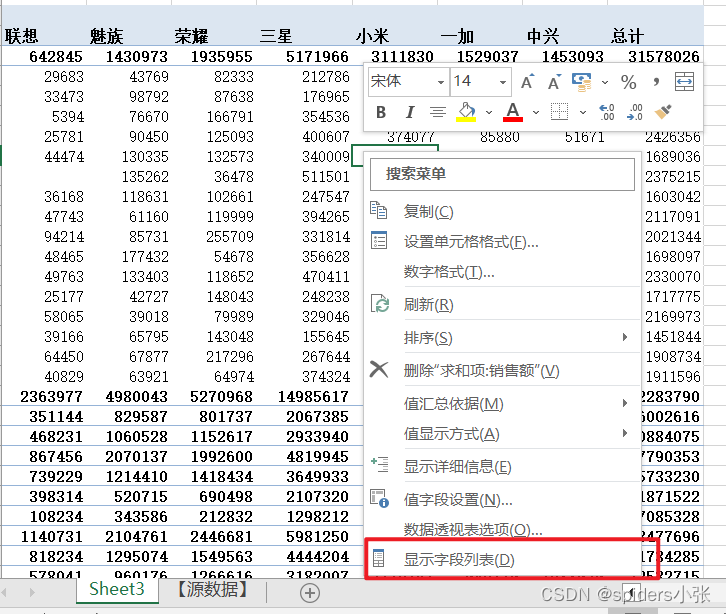Choose 显示字段列表(D)
The height and width of the screenshot is (614, 726).
point(459,560)
